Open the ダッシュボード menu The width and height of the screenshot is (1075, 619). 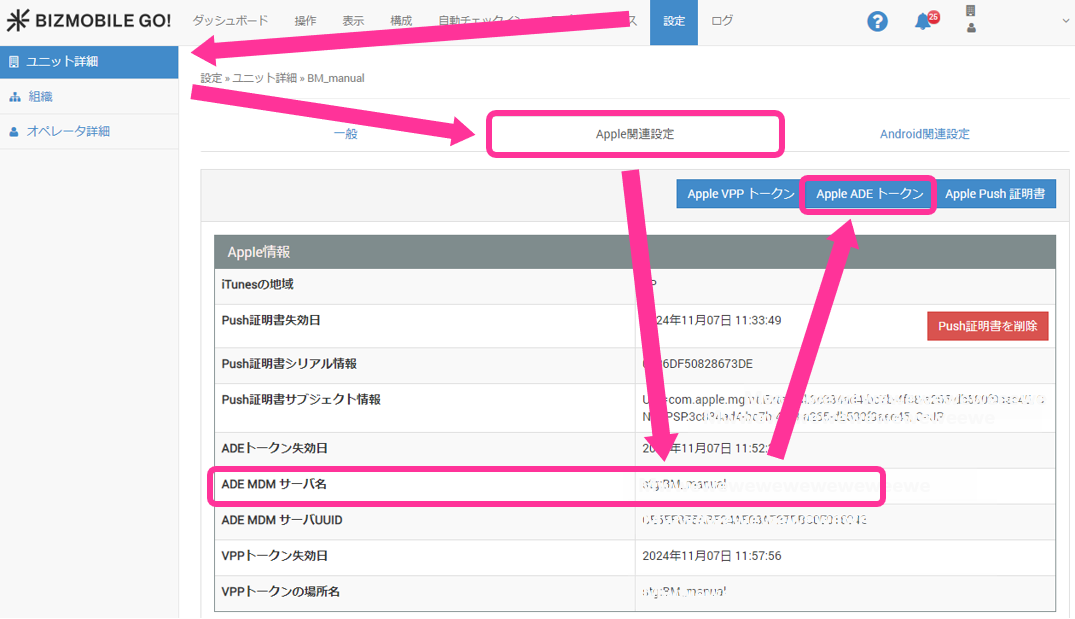click(230, 21)
